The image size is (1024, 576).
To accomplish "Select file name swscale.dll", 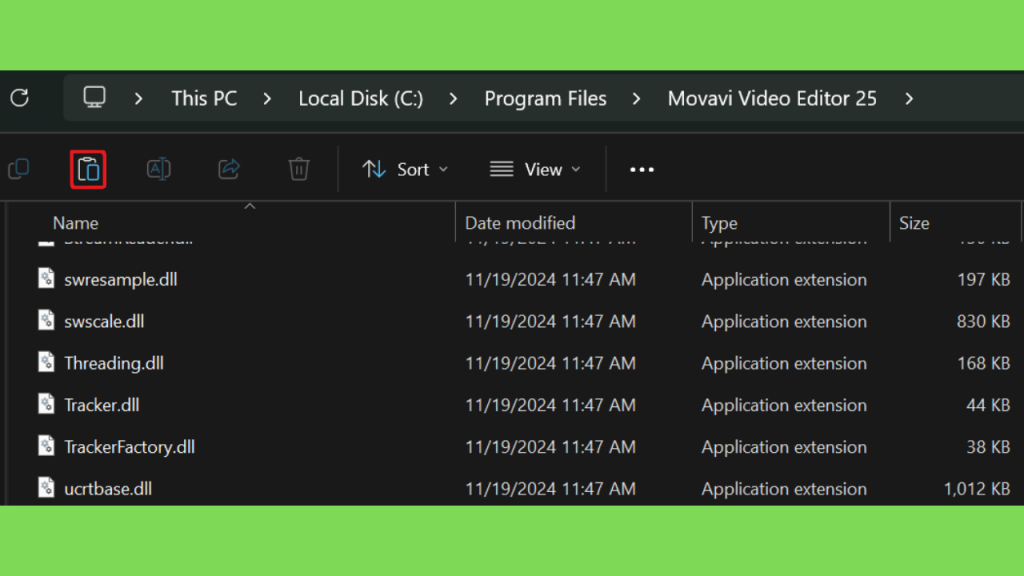I will tap(104, 321).
